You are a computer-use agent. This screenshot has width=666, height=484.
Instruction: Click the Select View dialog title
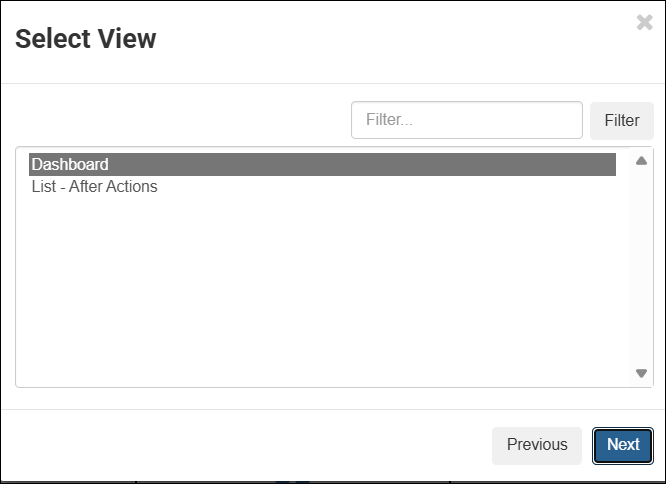click(x=86, y=40)
